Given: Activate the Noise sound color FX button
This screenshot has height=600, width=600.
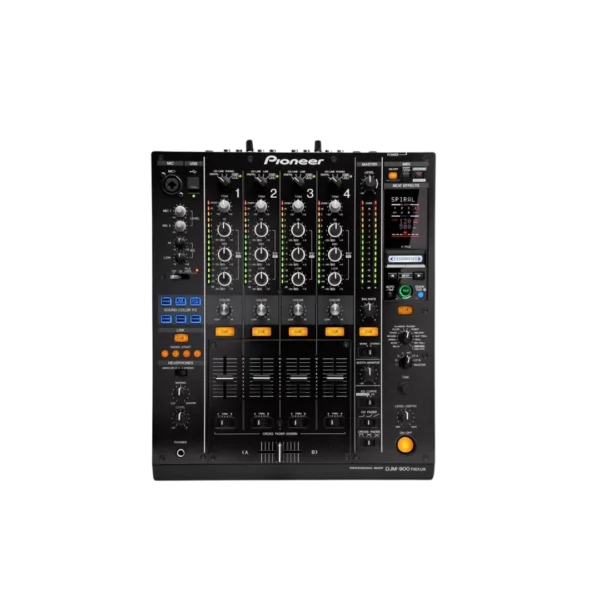Looking at the screenshot, I should point(166,319).
